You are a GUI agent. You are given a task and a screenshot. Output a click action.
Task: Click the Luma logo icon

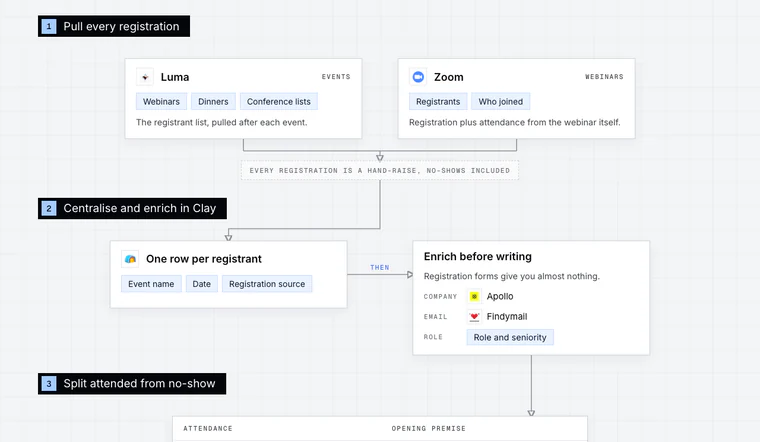145,77
